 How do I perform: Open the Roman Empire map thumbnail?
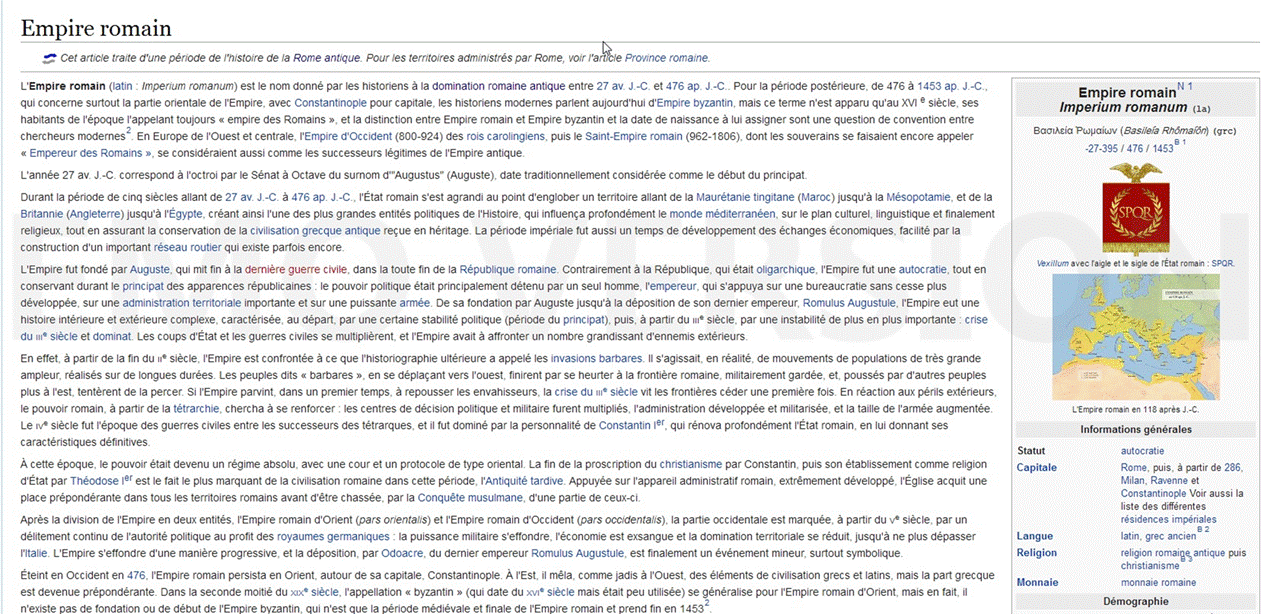coord(1134,337)
